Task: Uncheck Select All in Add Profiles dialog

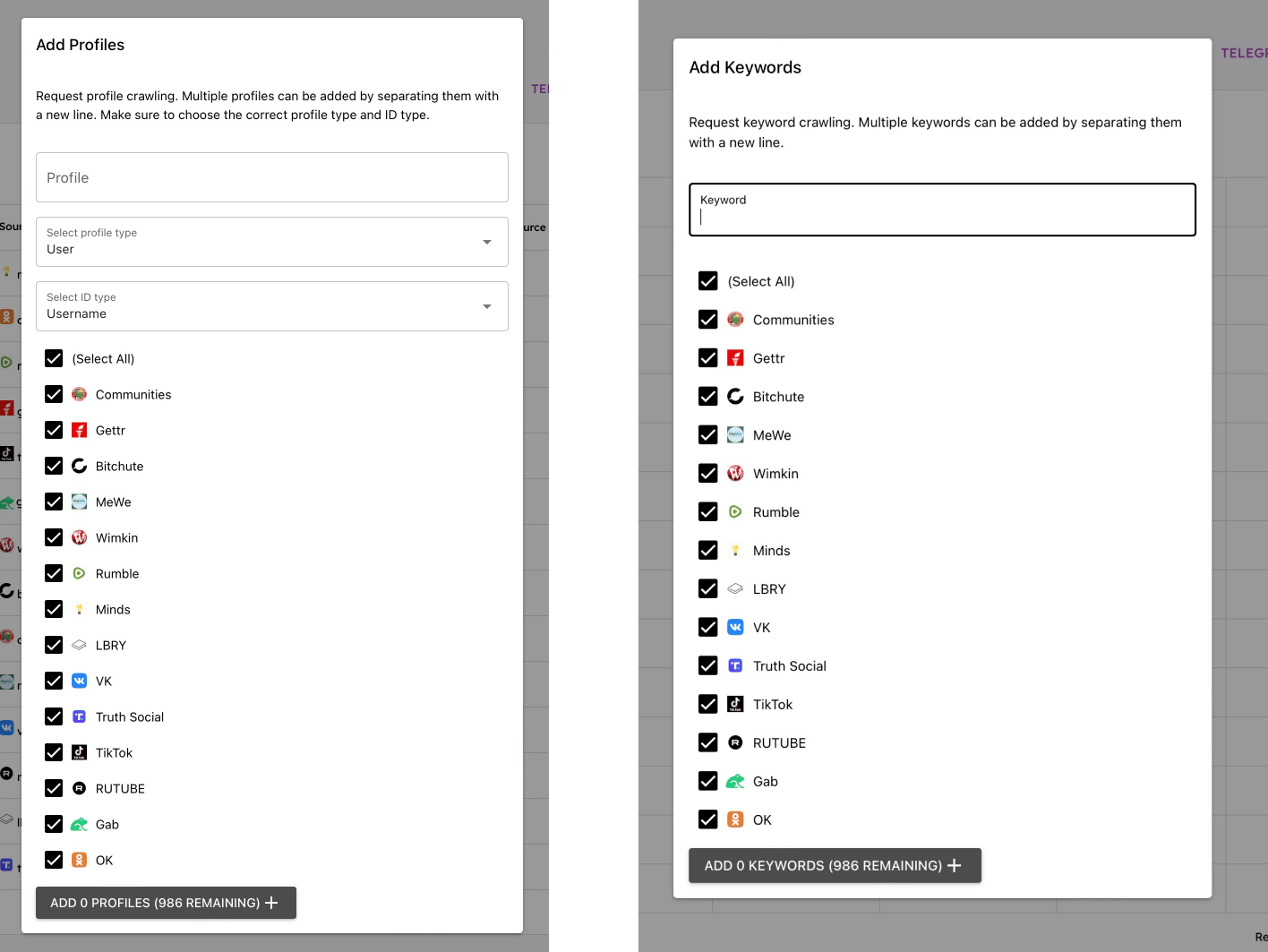Action: point(54,358)
